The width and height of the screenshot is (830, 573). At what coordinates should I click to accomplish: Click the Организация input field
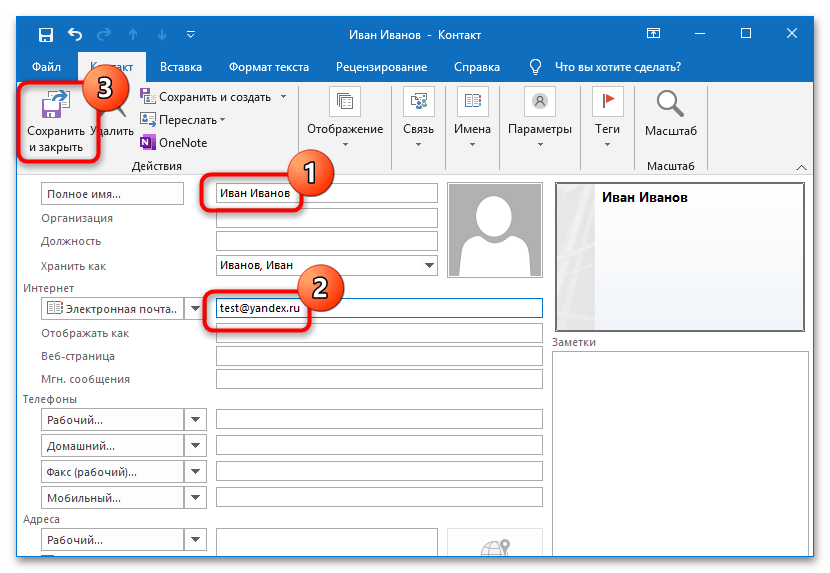point(327,218)
